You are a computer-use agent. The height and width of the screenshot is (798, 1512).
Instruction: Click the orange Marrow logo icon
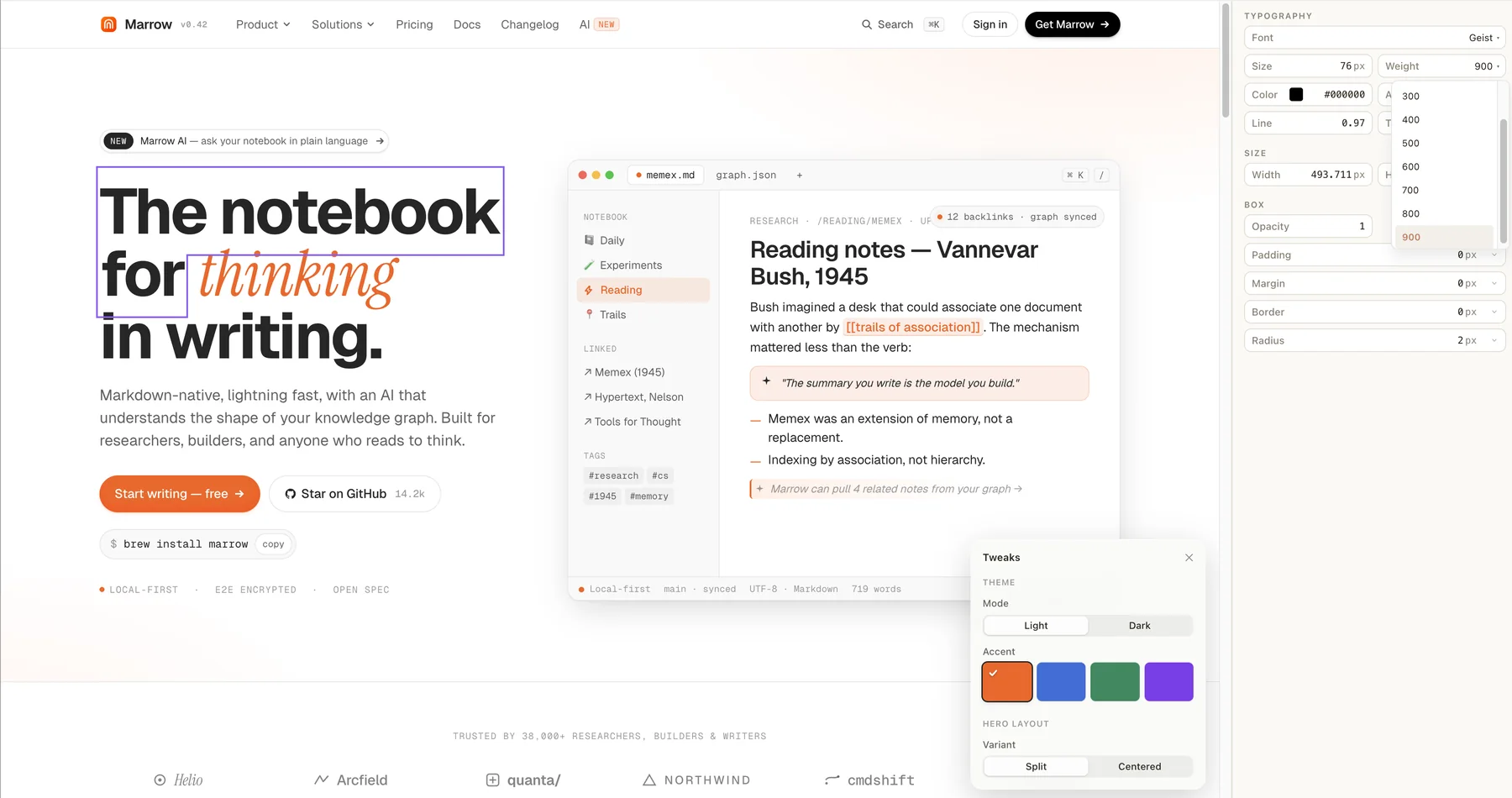tap(108, 24)
